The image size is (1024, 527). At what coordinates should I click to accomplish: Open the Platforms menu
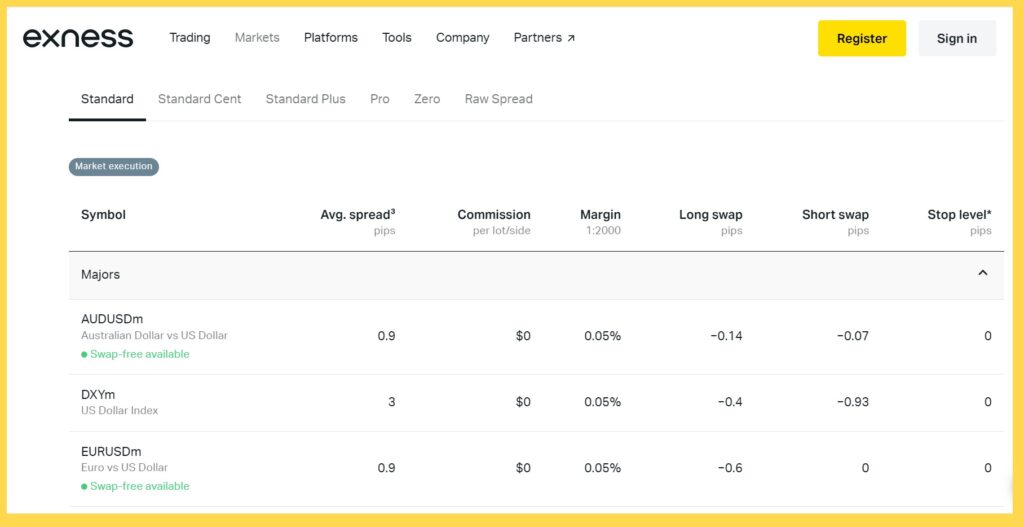click(330, 38)
